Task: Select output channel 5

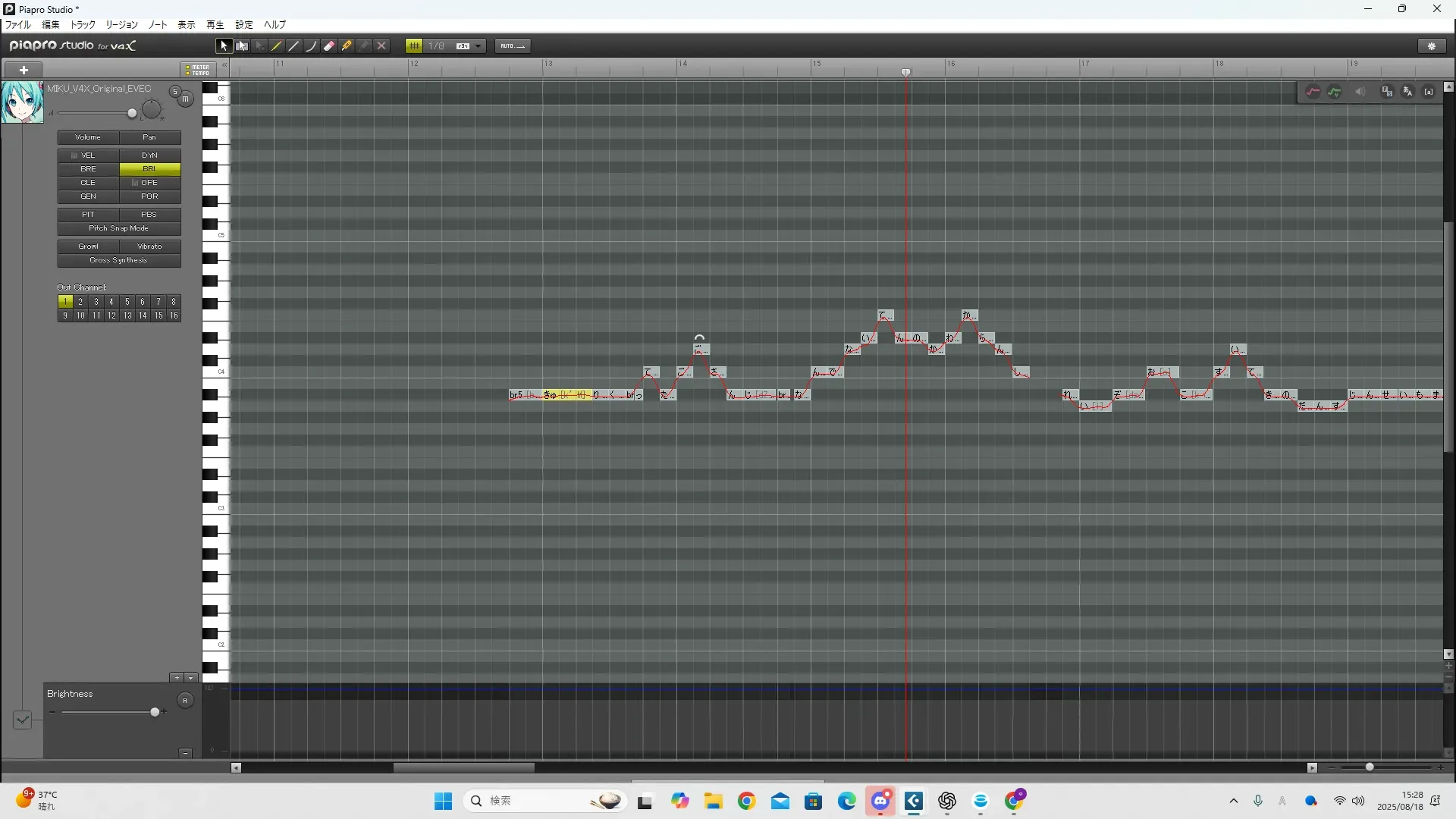Action: point(127,302)
